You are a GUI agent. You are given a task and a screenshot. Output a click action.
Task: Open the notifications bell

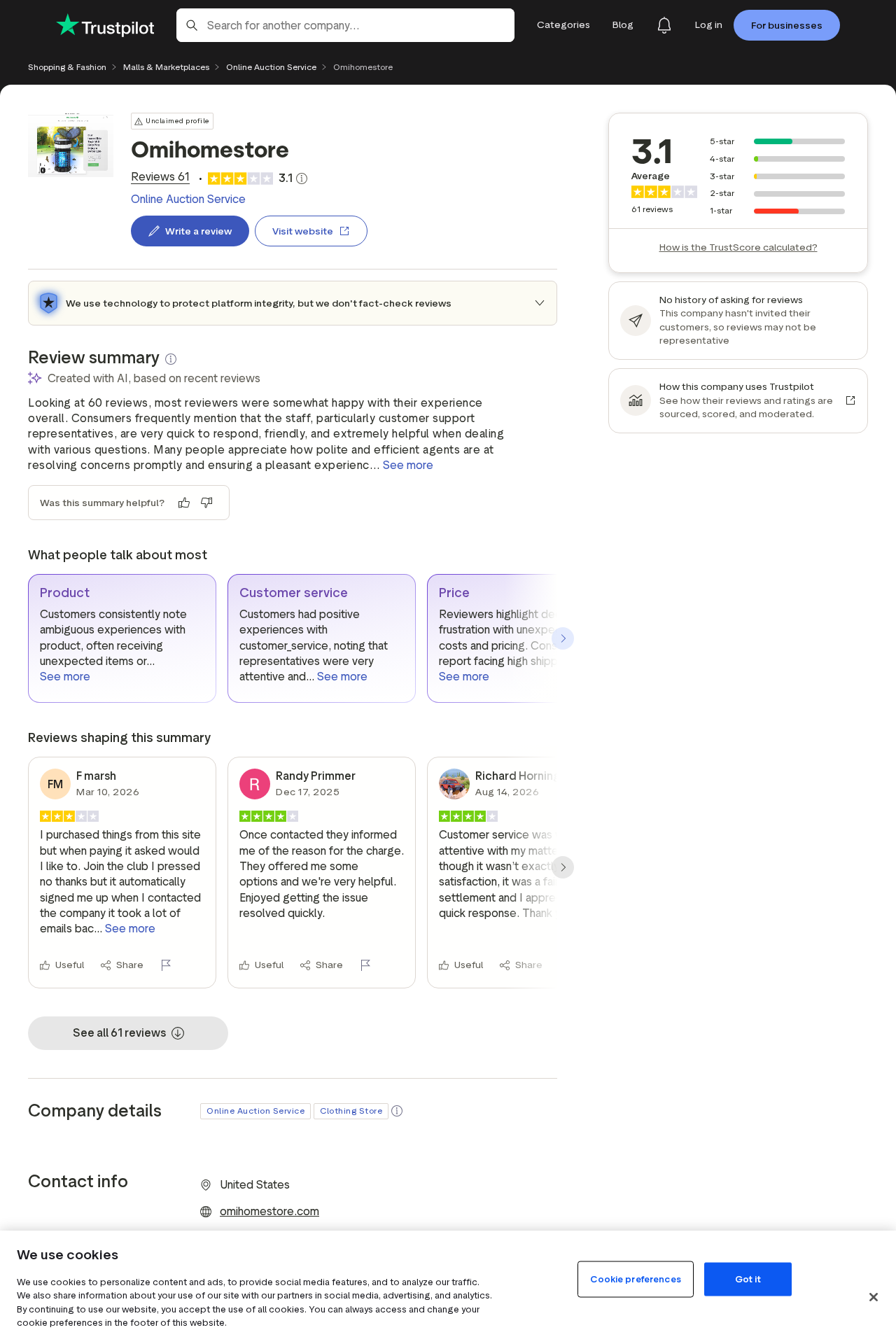click(664, 25)
